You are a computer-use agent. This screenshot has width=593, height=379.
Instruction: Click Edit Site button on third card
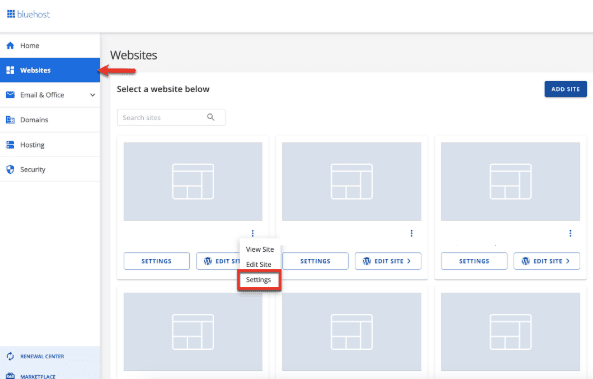tap(546, 261)
